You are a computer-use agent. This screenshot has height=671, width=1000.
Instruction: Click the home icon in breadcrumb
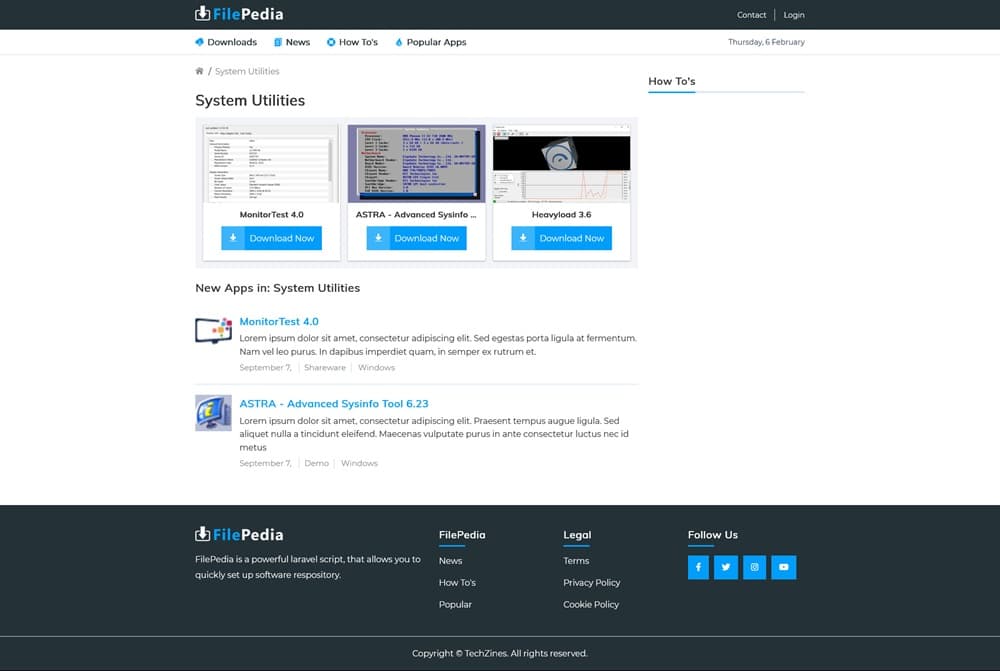click(x=199, y=71)
